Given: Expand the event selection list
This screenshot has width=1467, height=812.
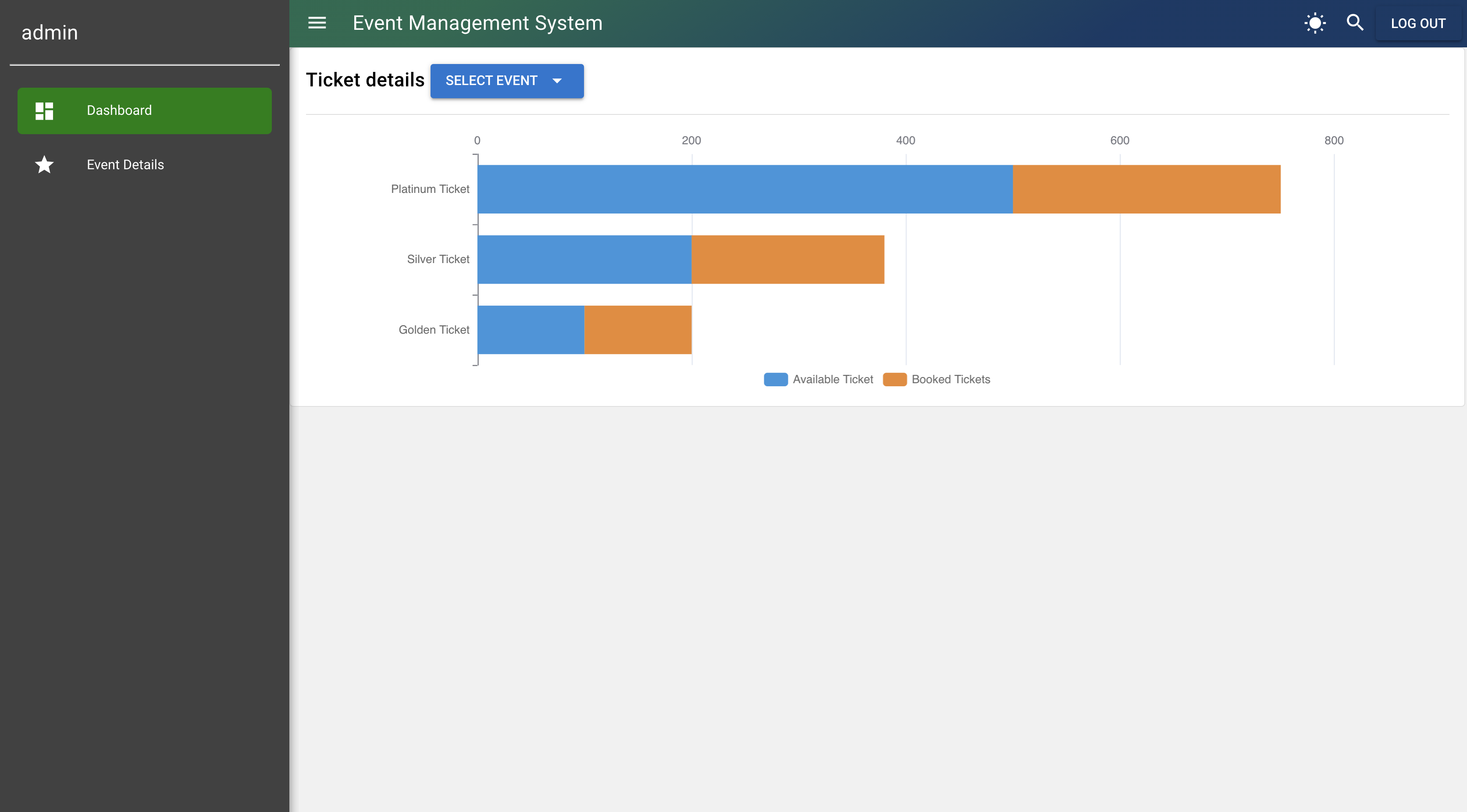Looking at the screenshot, I should [507, 81].
